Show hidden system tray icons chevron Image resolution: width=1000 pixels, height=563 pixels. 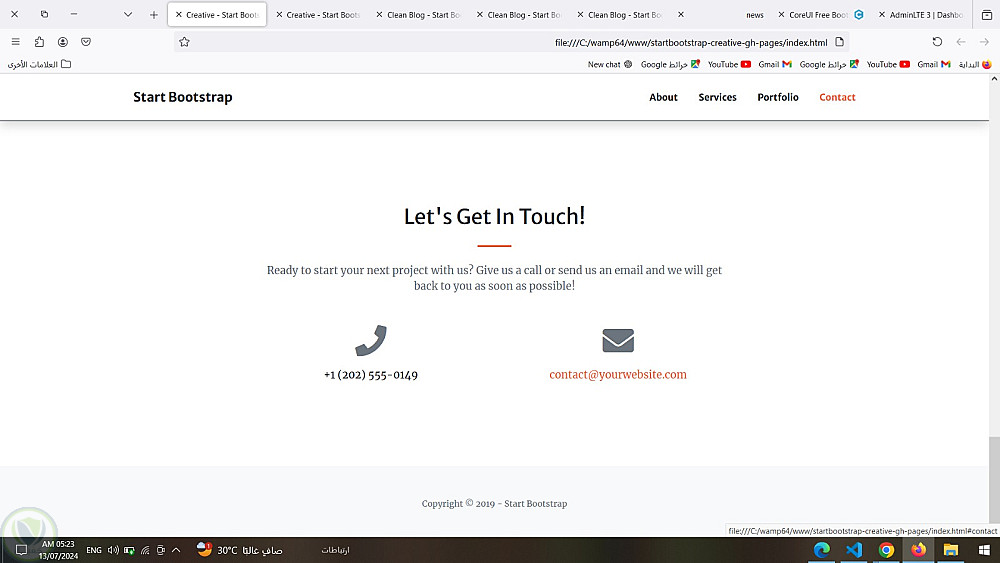tap(176, 550)
